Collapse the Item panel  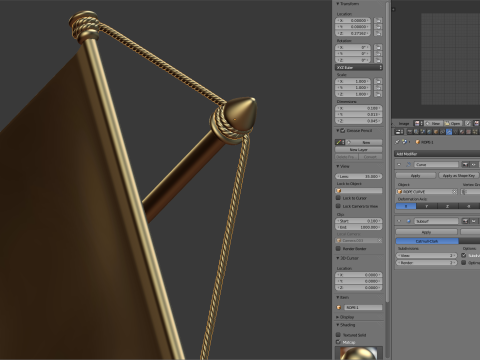tap(337, 297)
